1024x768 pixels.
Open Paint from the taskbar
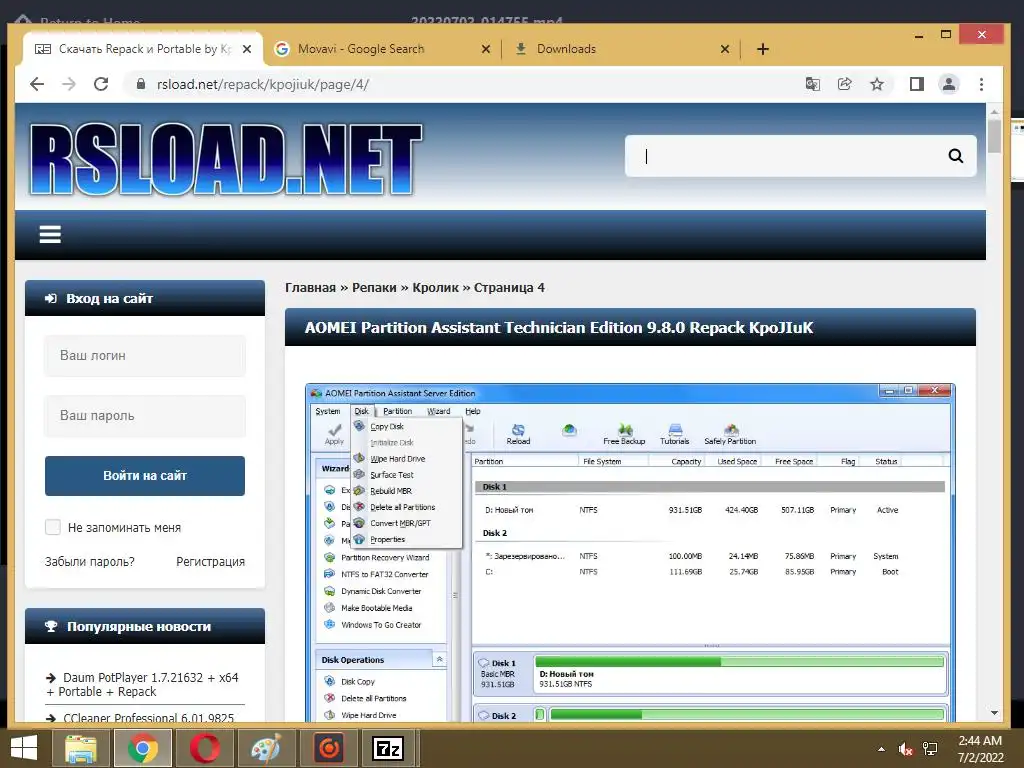pos(266,748)
